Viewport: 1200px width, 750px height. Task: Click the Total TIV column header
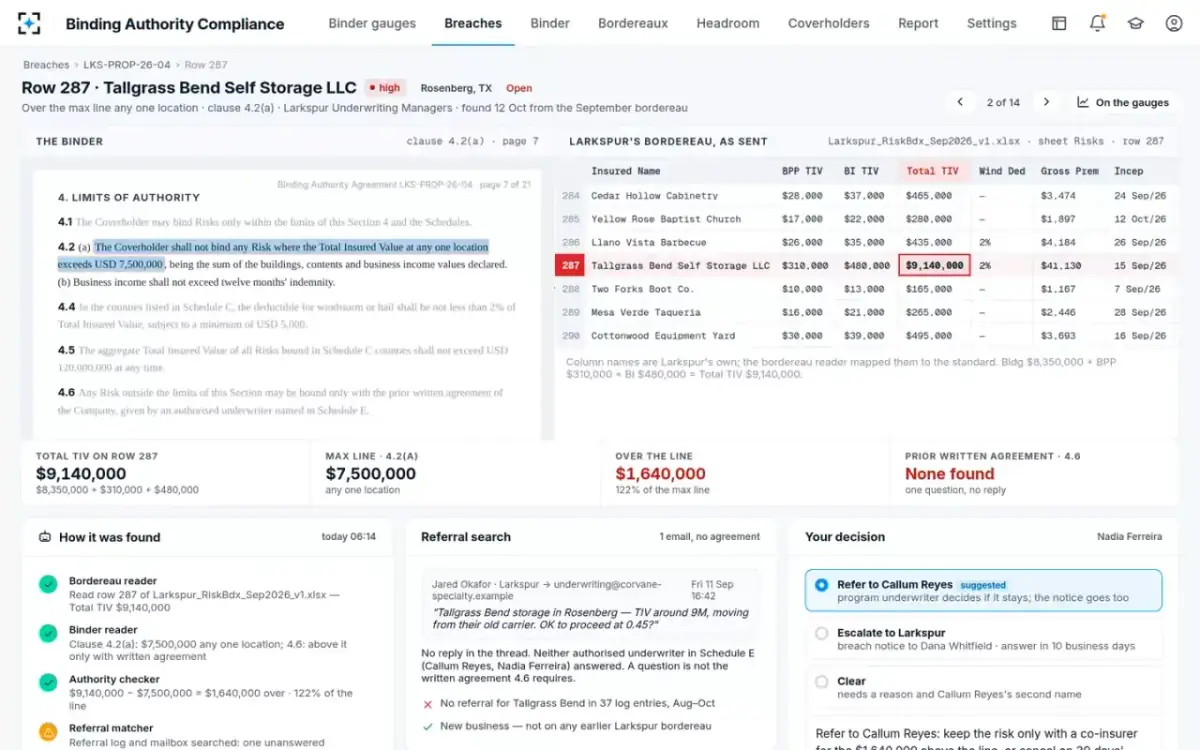932,171
